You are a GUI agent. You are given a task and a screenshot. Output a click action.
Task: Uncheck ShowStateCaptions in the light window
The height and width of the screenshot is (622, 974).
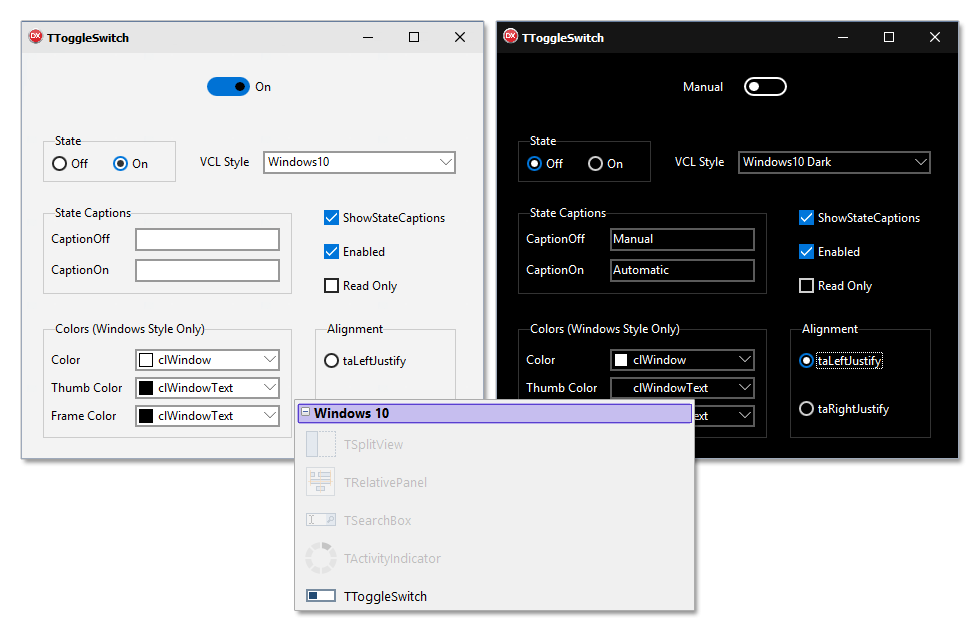[x=331, y=217]
